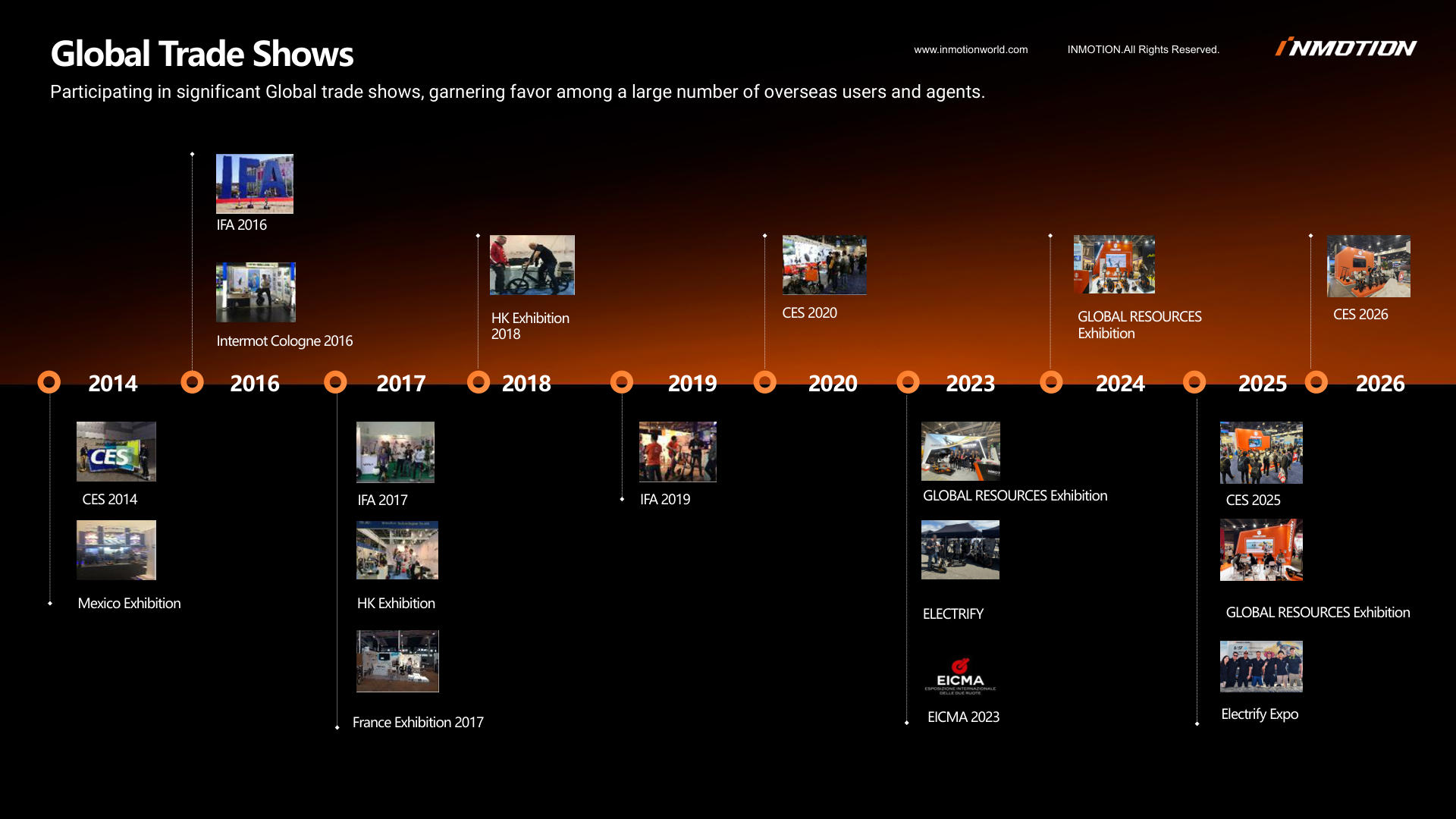This screenshot has height=819, width=1456.
Task: Click the "Electrify Expo" caption
Action: pyautogui.click(x=1260, y=714)
